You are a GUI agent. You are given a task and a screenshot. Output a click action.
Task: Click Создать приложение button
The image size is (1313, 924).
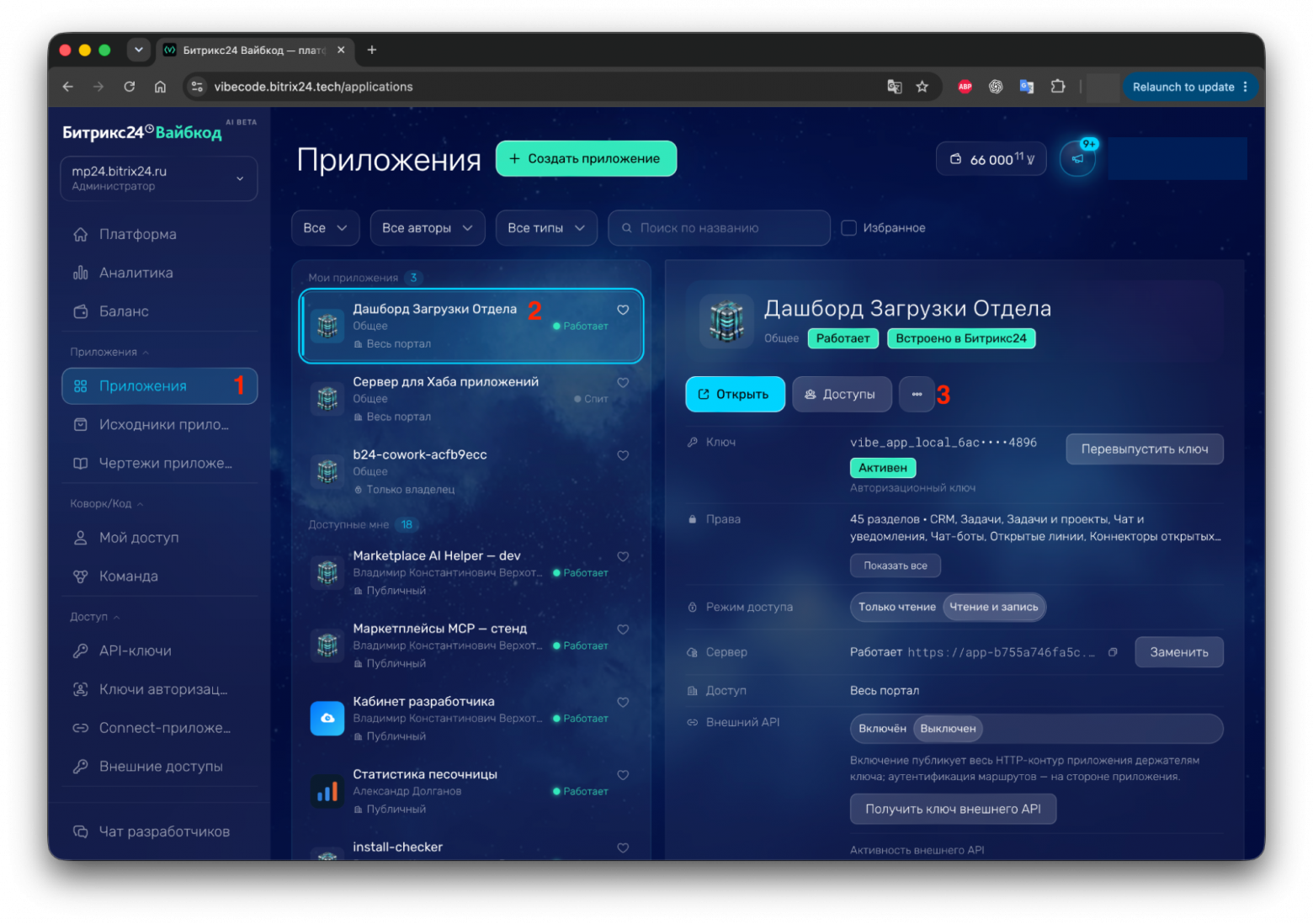[586, 158]
